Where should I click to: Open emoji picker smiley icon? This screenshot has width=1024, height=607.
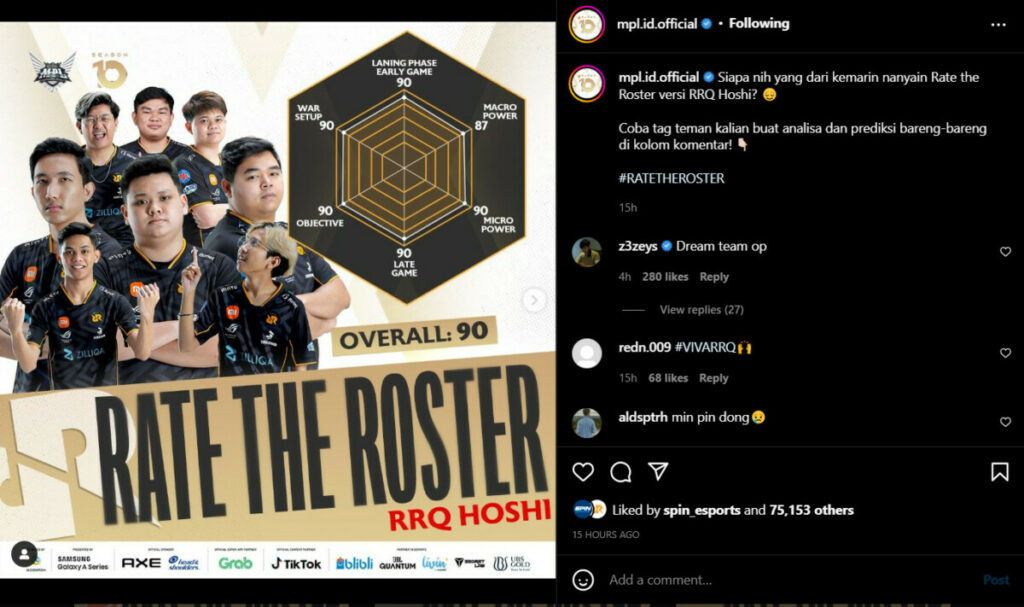pyautogui.click(x=583, y=580)
